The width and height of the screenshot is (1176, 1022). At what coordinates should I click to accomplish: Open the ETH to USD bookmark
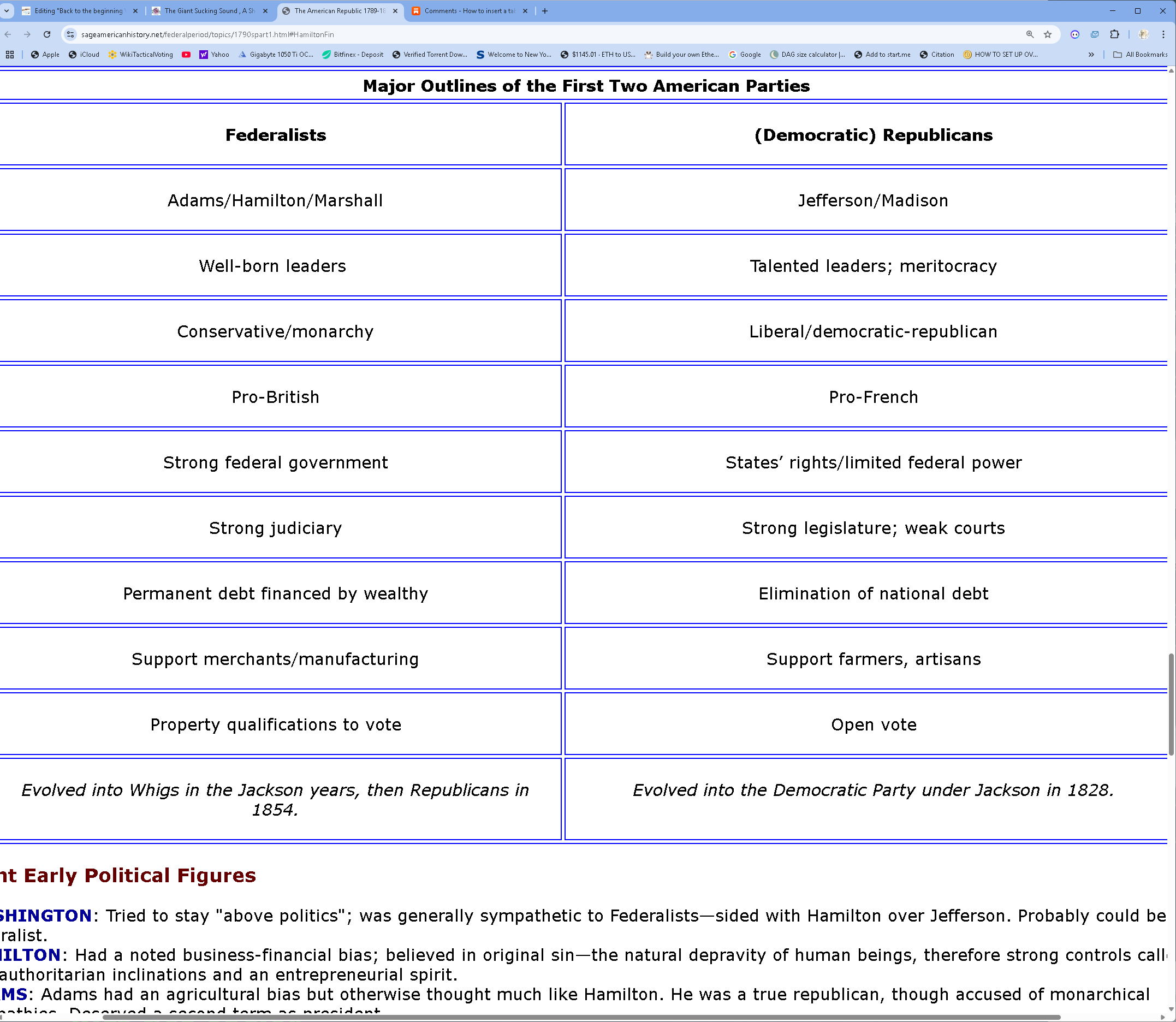tap(598, 55)
